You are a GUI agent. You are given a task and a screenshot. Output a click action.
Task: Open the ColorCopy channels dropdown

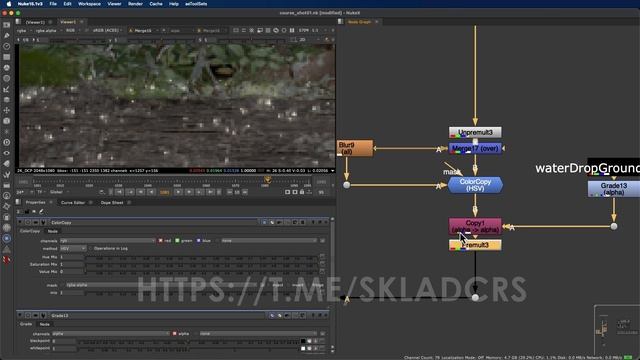108,241
